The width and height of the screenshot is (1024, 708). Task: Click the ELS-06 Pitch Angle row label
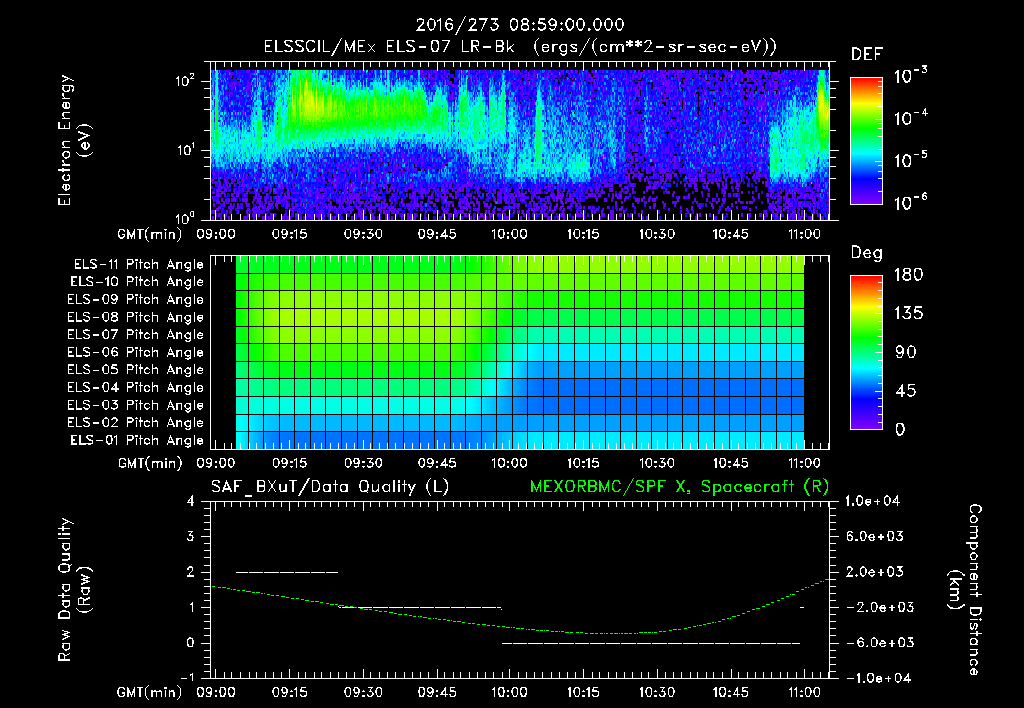pos(136,352)
